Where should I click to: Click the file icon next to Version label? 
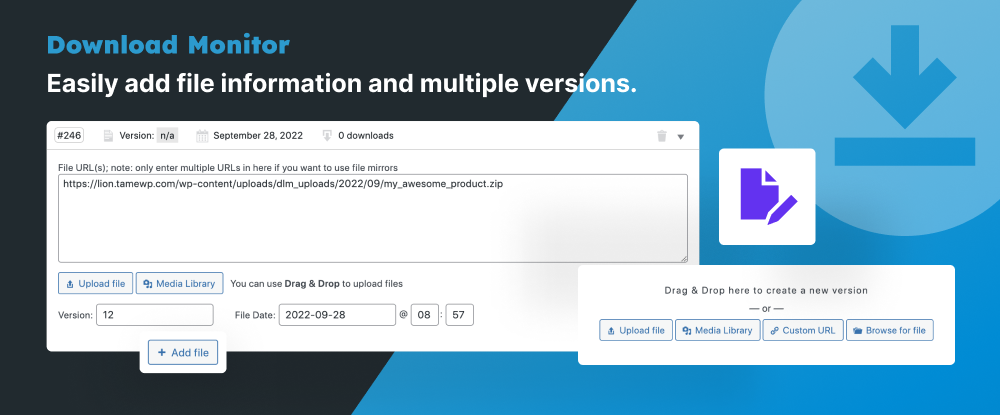[x=108, y=136]
